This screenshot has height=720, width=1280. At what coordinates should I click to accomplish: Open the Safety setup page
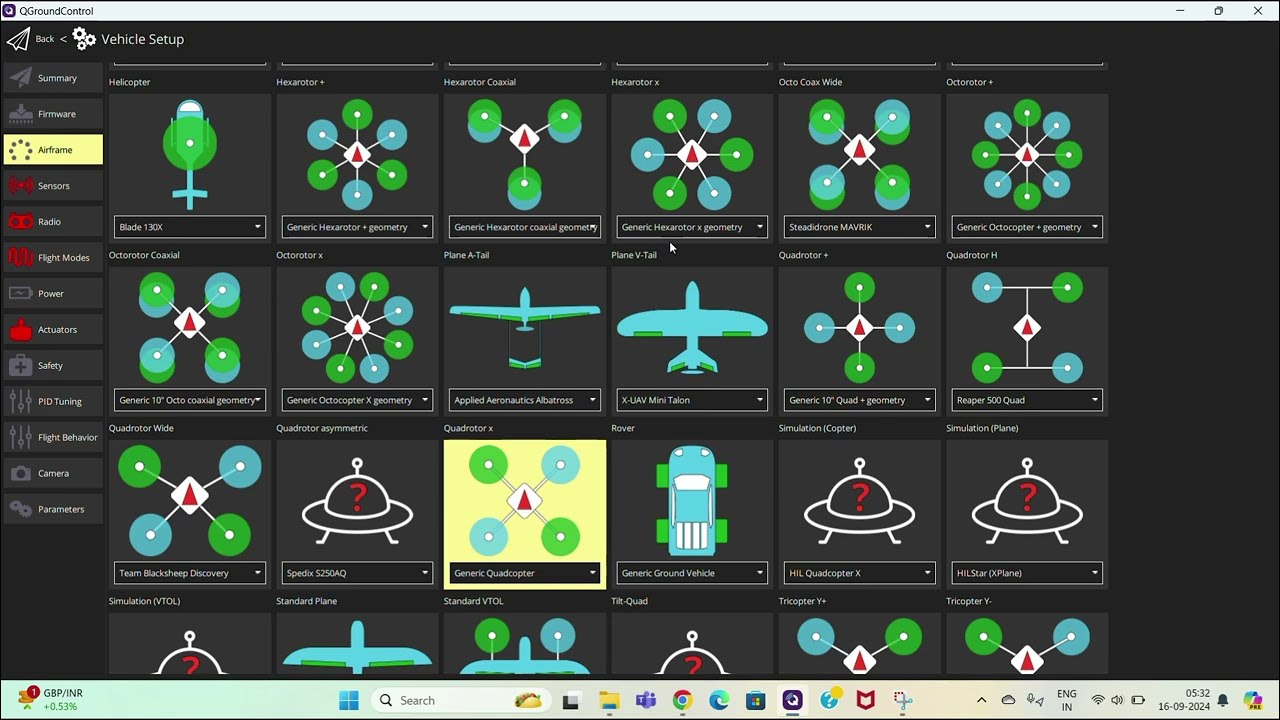pos(53,366)
